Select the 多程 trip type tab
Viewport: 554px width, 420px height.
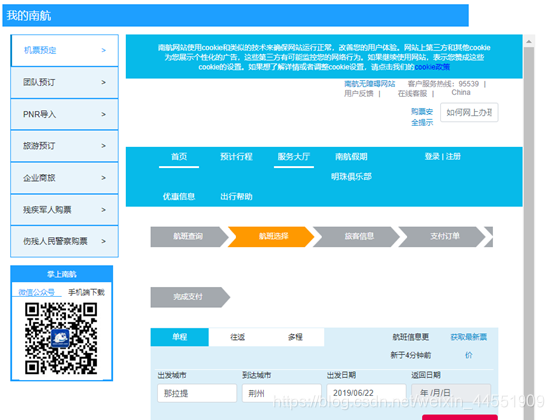pos(295,337)
